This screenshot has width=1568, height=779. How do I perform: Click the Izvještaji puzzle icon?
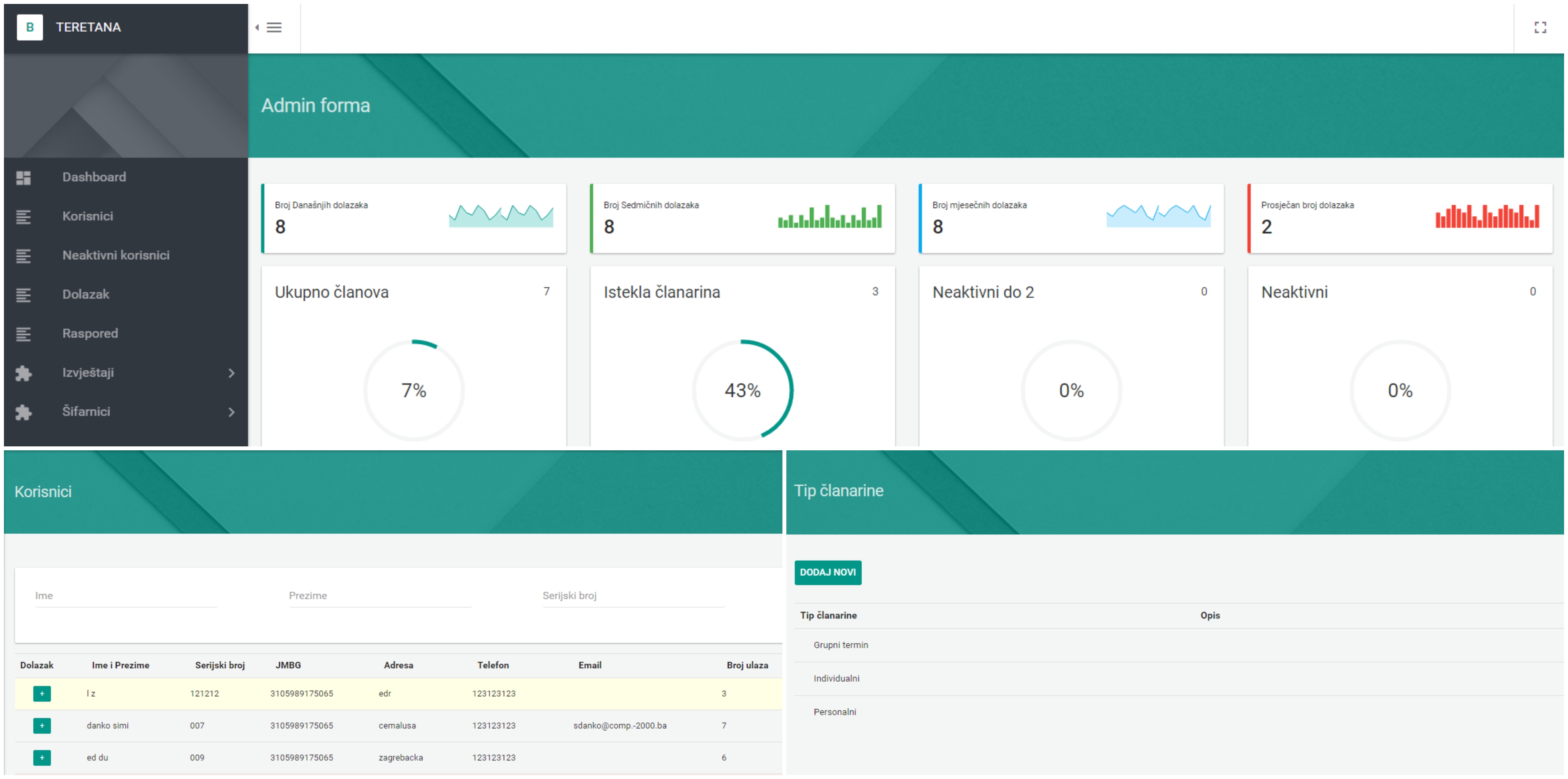23,373
